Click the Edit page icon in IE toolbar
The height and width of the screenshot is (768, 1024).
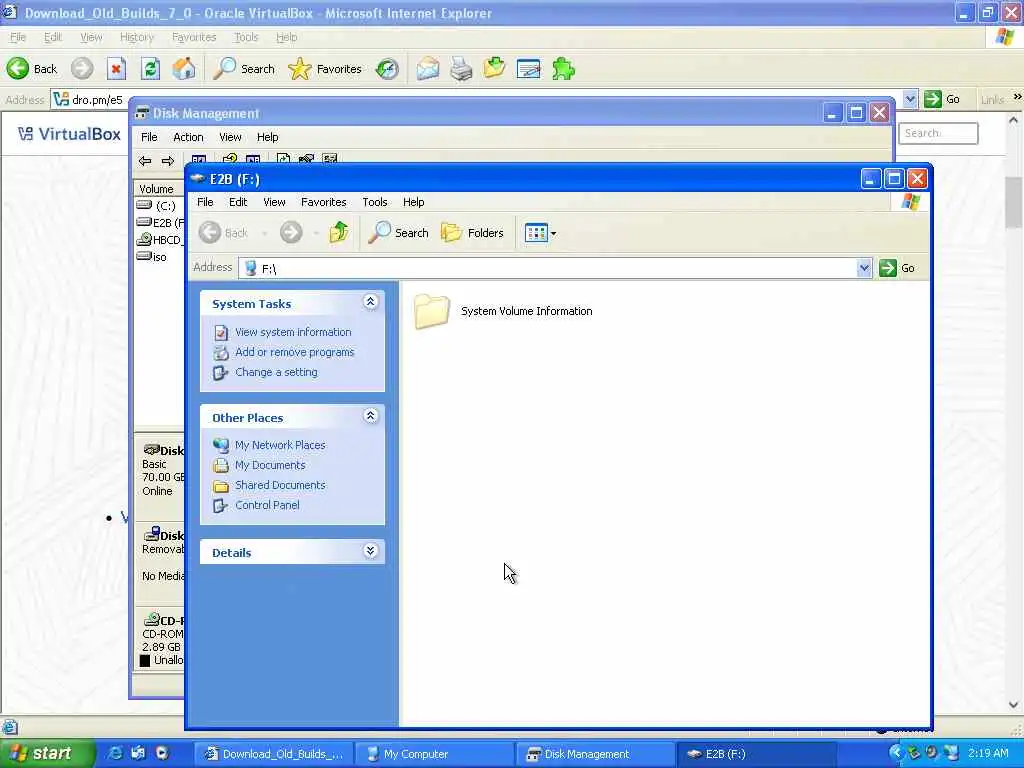tap(528, 69)
